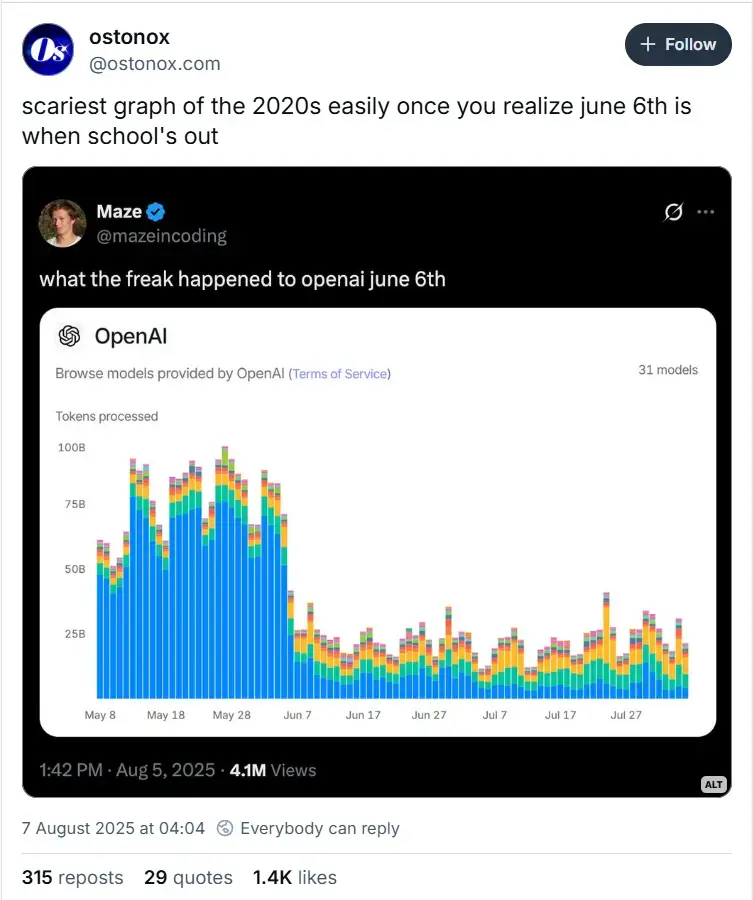Click the reply-settings icon beside Everybody can reply

point(226,828)
